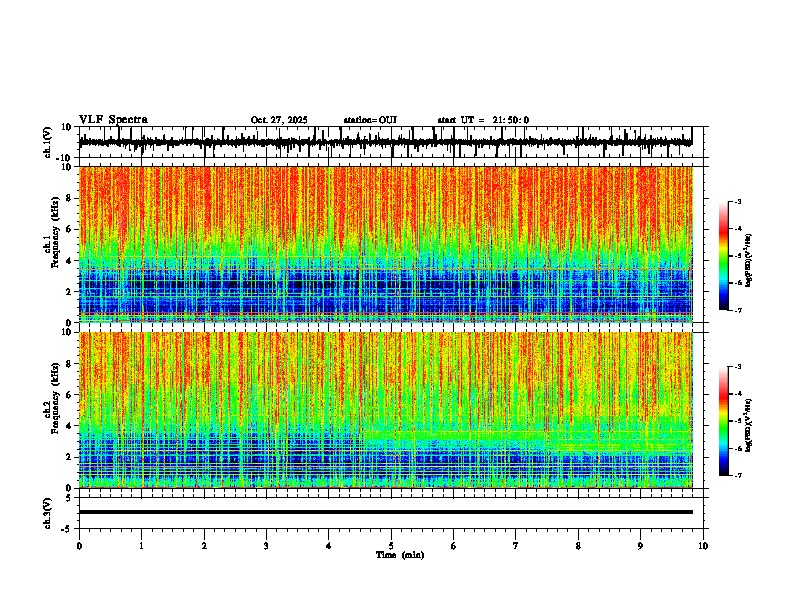The width and height of the screenshot is (792, 612).
Task: Click time-axis tick label "10"
Action: click(703, 546)
